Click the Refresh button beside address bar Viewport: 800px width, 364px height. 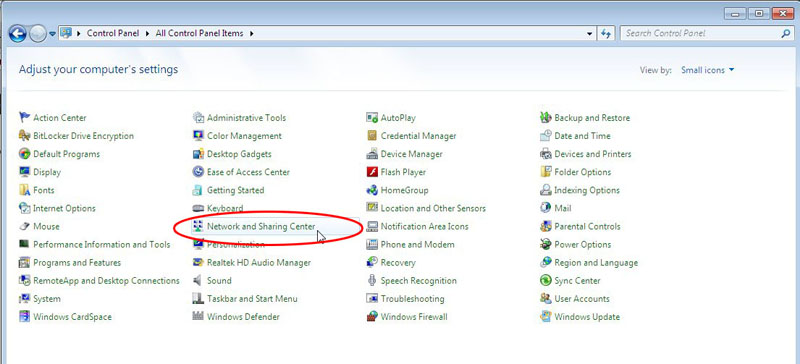coord(606,34)
